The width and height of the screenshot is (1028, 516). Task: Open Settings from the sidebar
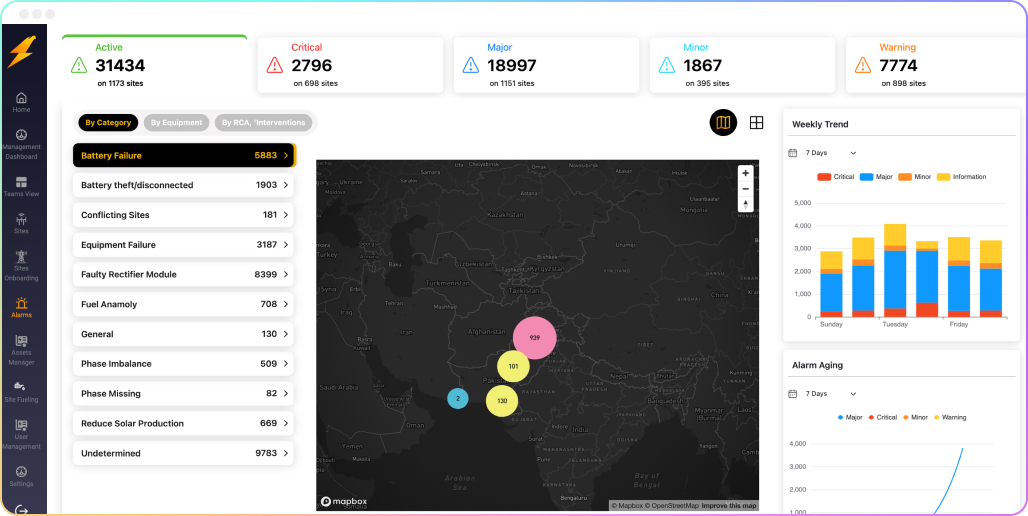point(21,474)
